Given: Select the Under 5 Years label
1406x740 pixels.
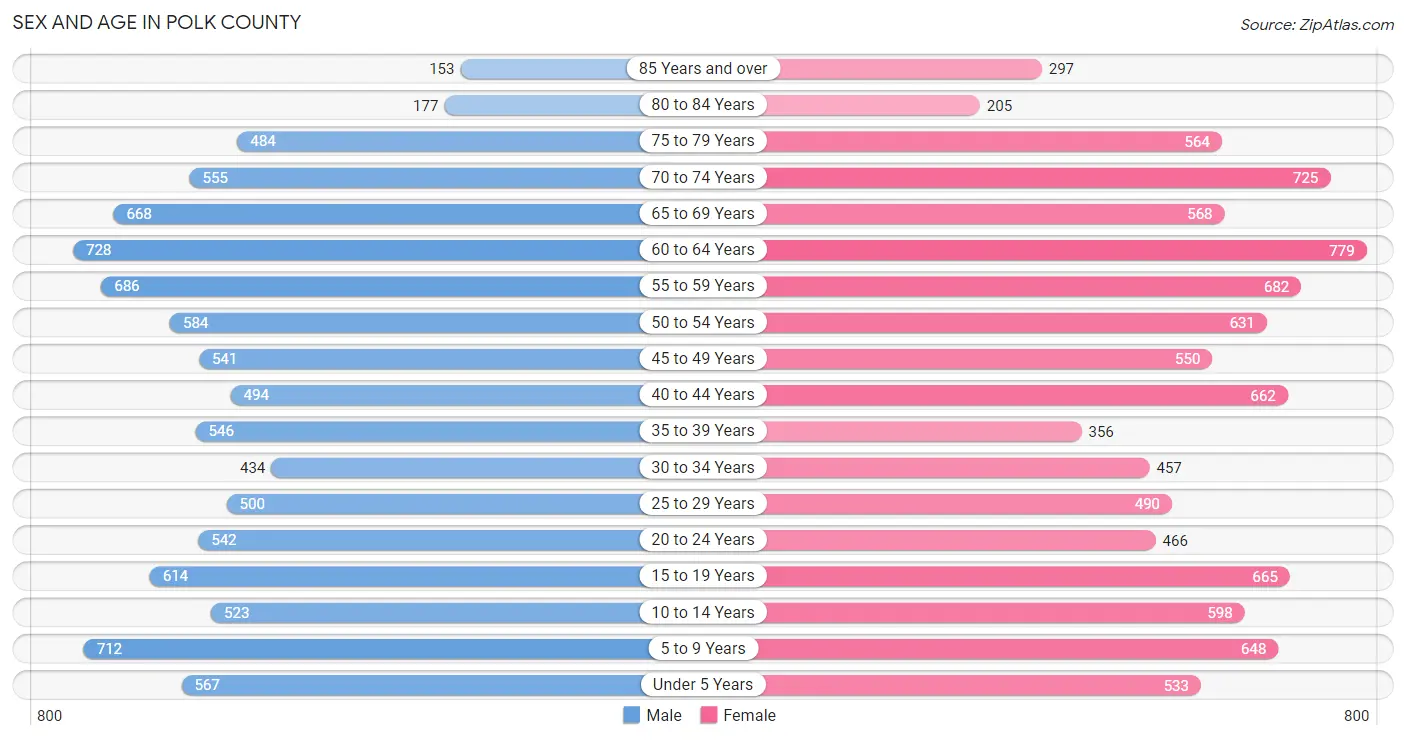Looking at the screenshot, I should tap(703, 685).
